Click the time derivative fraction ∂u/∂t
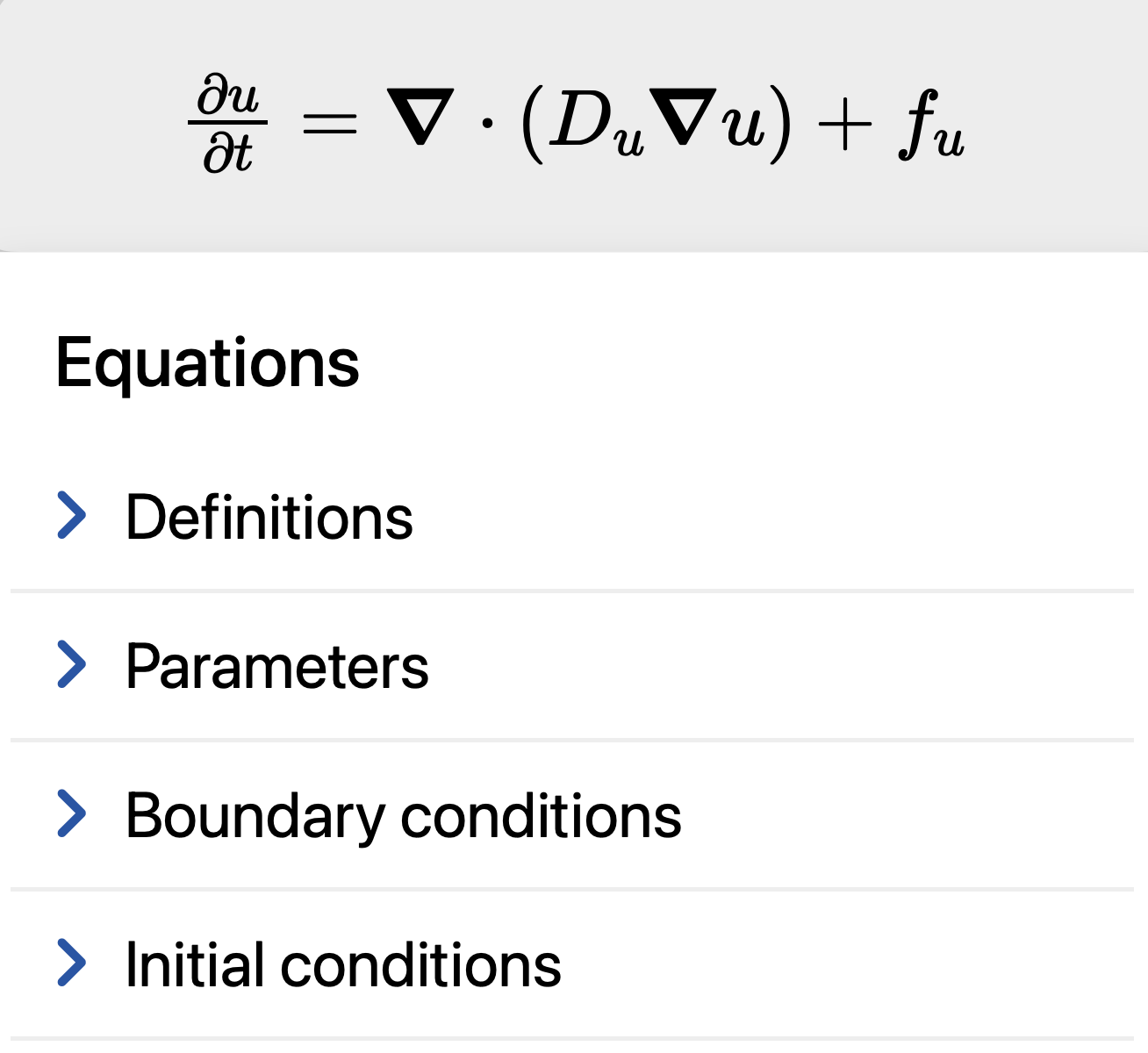This screenshot has height=1053, width=1148. tap(227, 123)
